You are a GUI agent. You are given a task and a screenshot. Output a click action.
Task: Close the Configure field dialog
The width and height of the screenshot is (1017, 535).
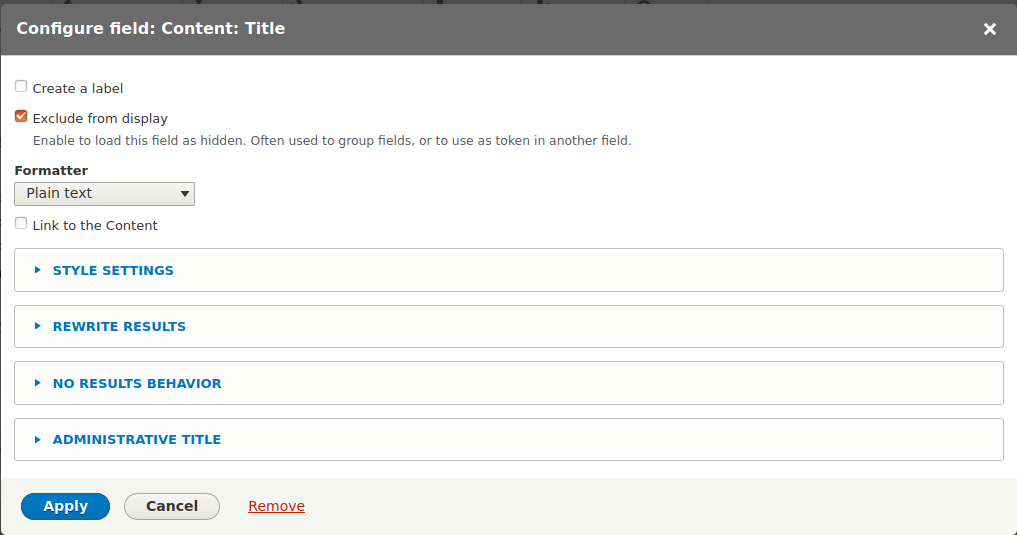[989, 29]
